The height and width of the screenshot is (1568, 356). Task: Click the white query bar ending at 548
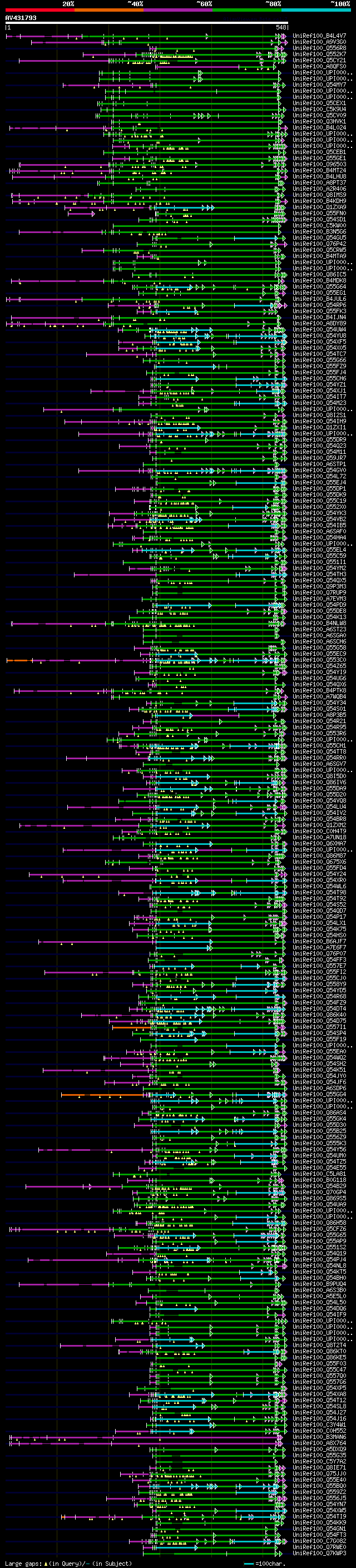147,23
